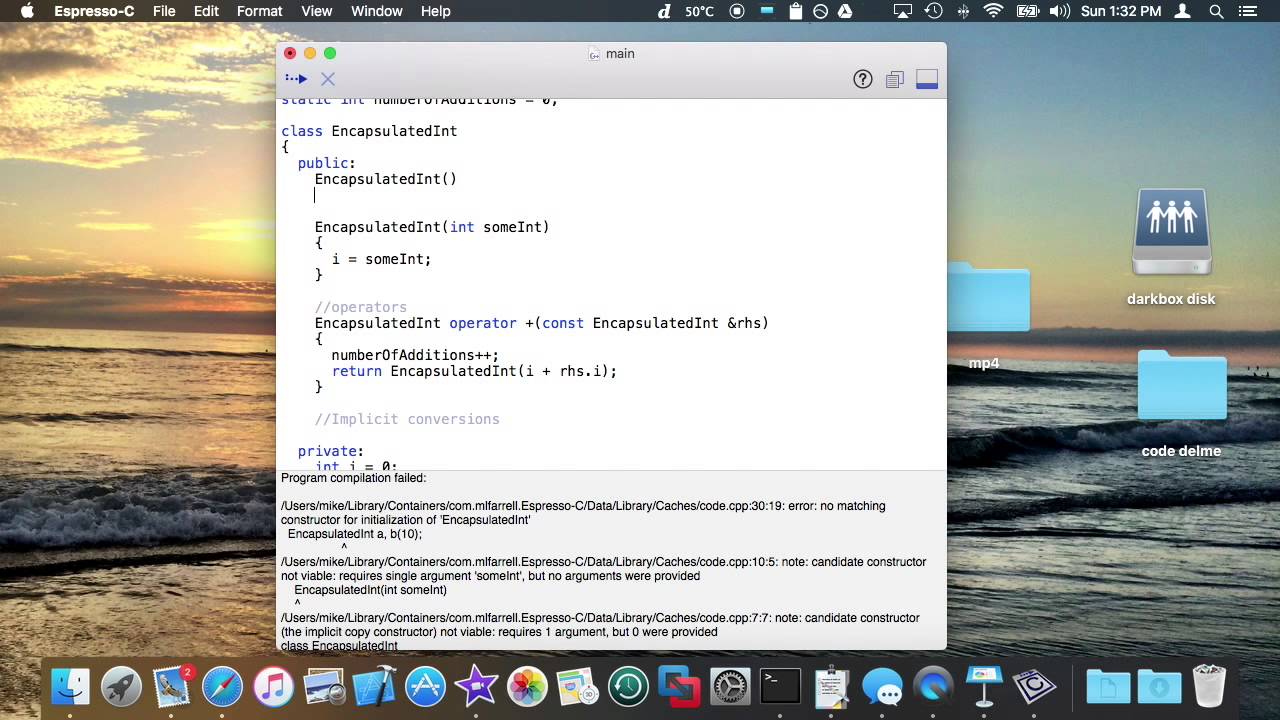1280x720 pixels.
Task: Click the battery status icon
Action: 1027,11
